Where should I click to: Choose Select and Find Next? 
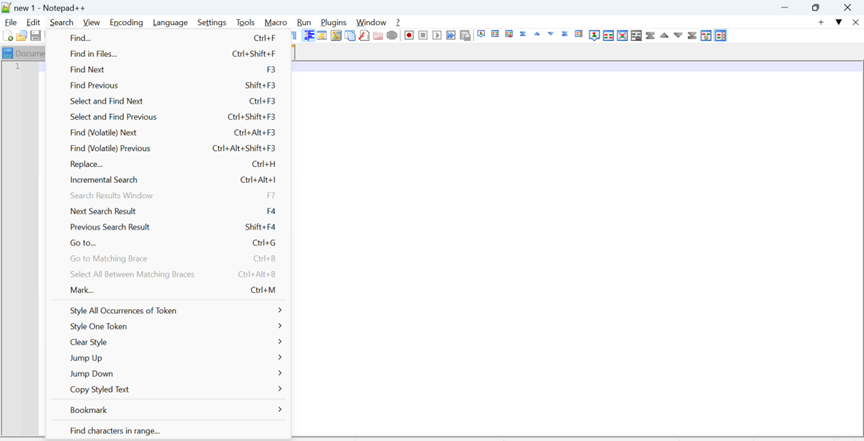(169, 101)
